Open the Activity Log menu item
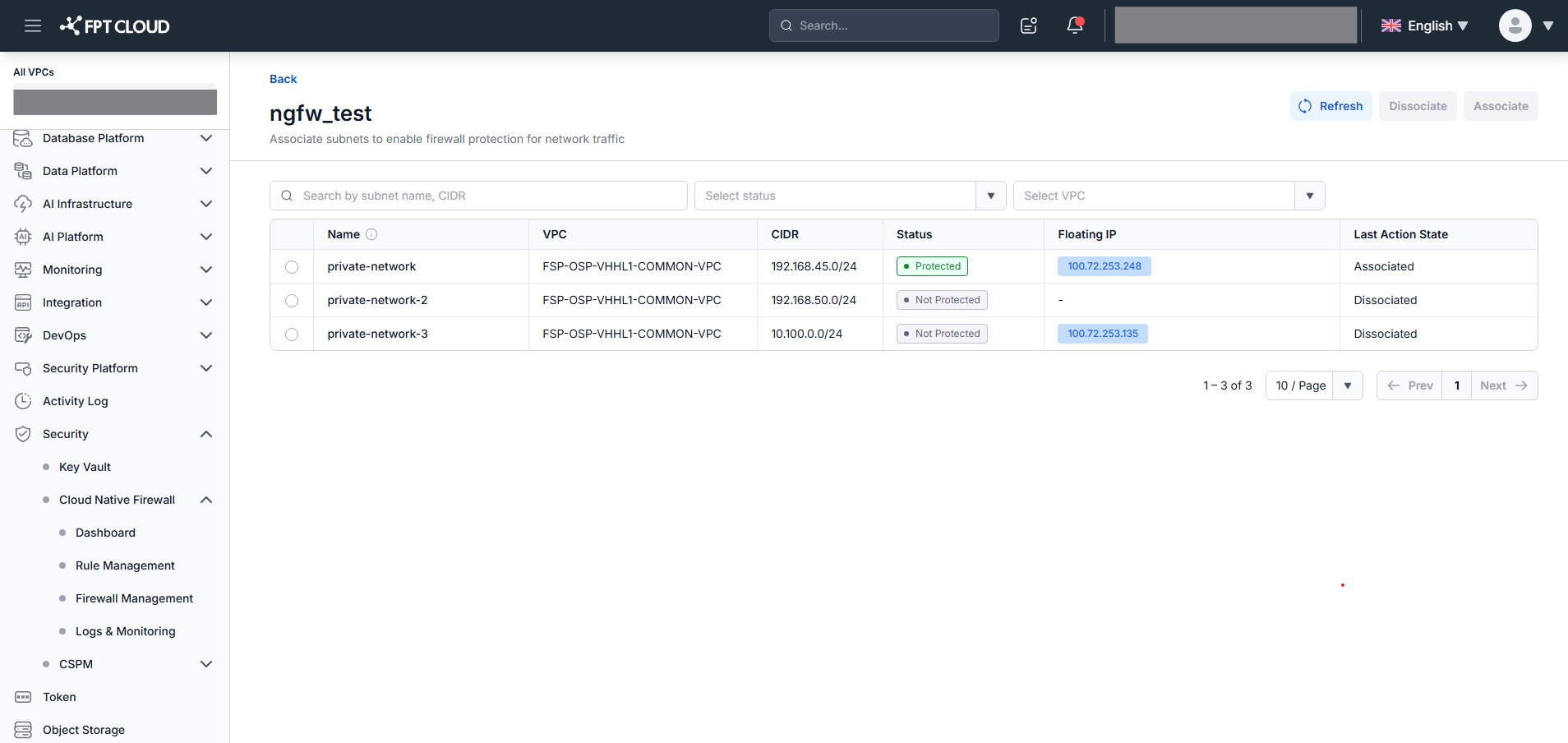The height and width of the screenshot is (743, 1568). tap(75, 401)
